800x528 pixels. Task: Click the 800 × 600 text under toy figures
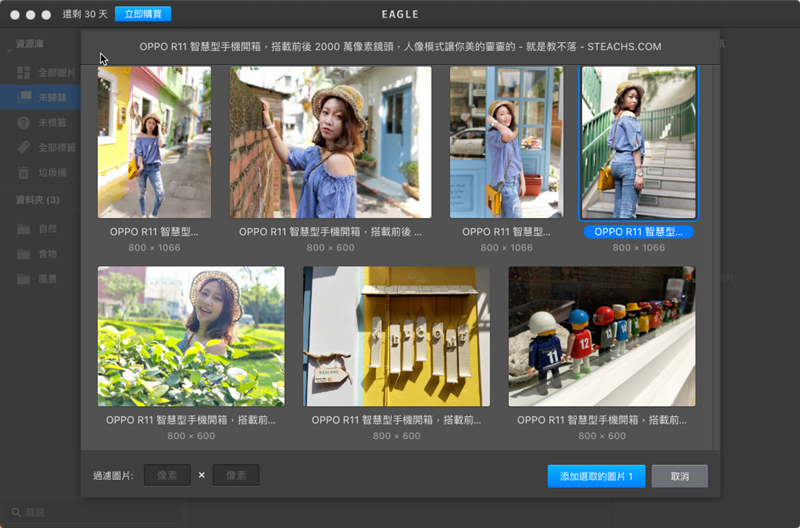coord(602,436)
